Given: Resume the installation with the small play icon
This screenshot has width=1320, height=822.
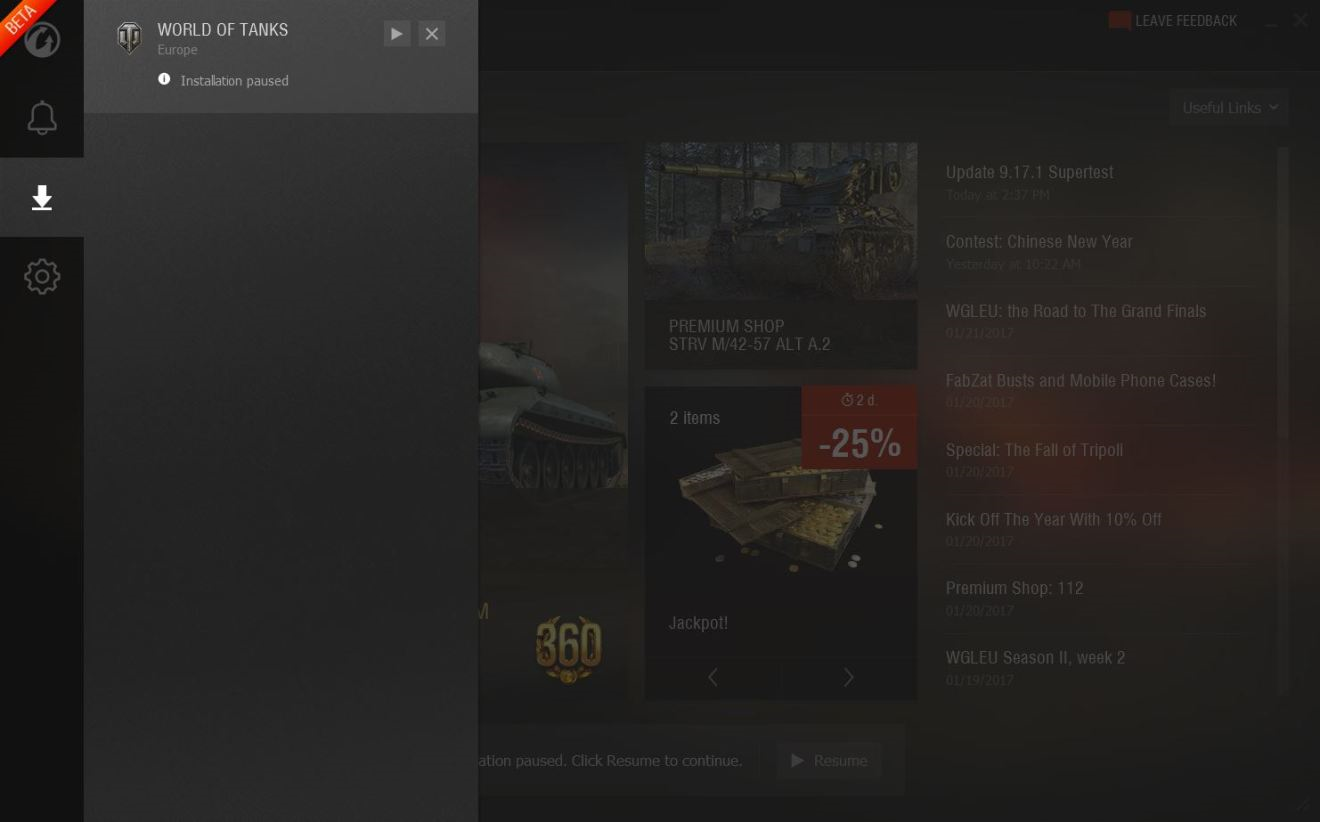Looking at the screenshot, I should (397, 34).
